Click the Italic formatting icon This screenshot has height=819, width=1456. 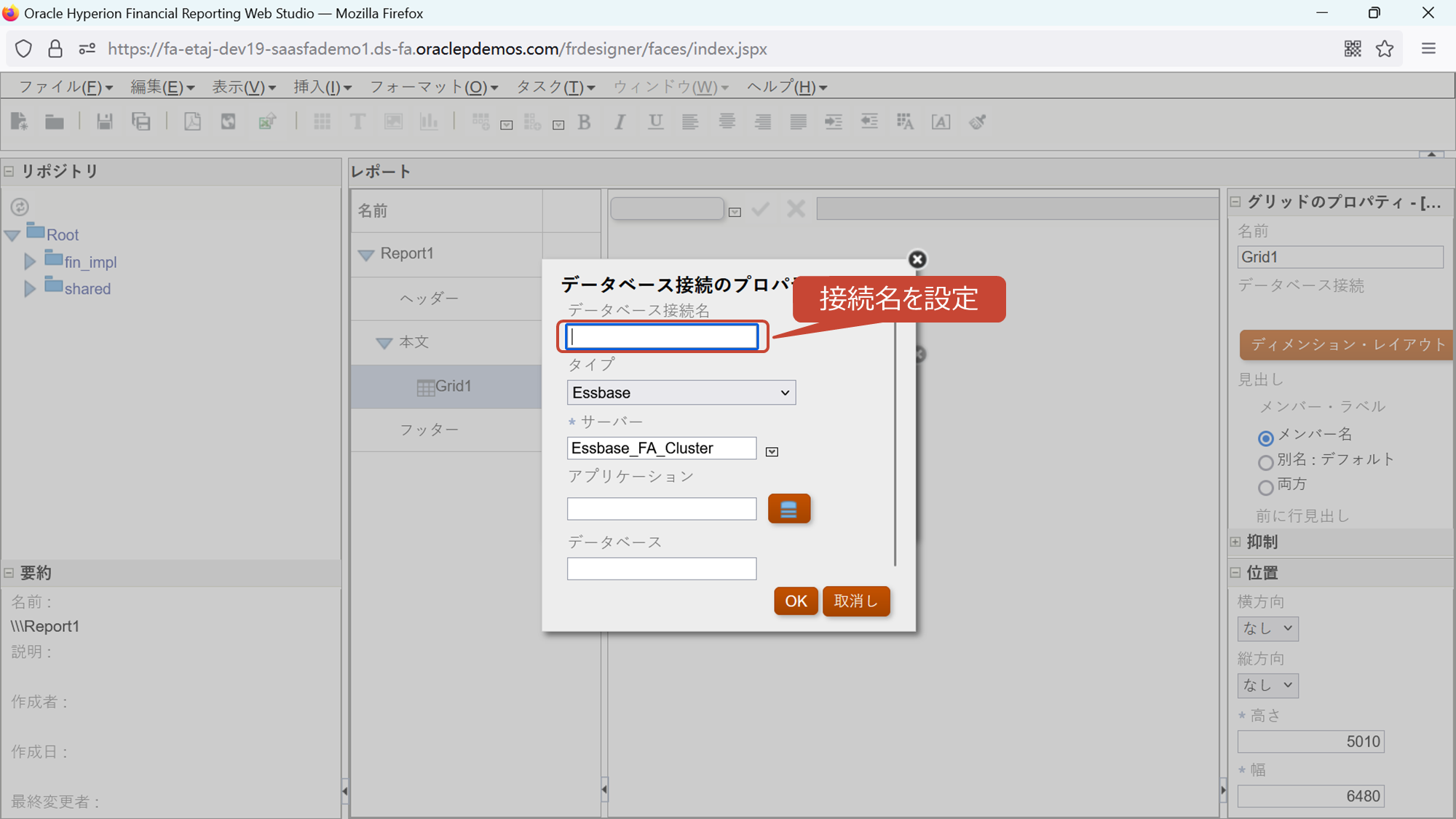(x=620, y=122)
